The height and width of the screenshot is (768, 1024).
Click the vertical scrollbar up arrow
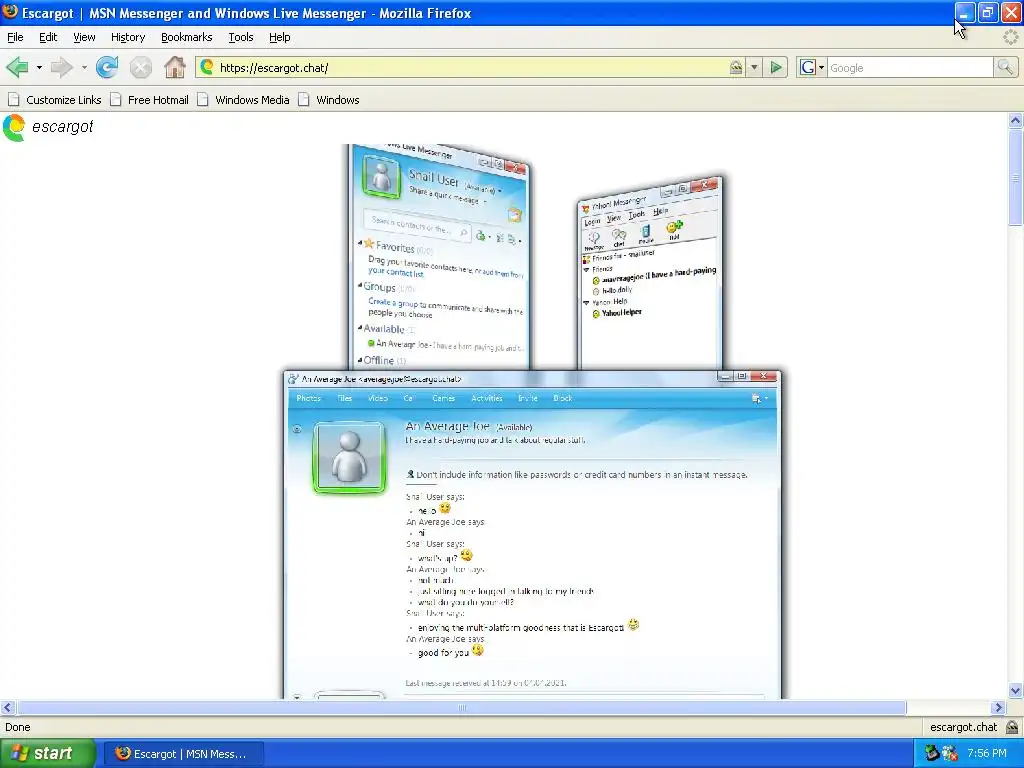click(1016, 120)
